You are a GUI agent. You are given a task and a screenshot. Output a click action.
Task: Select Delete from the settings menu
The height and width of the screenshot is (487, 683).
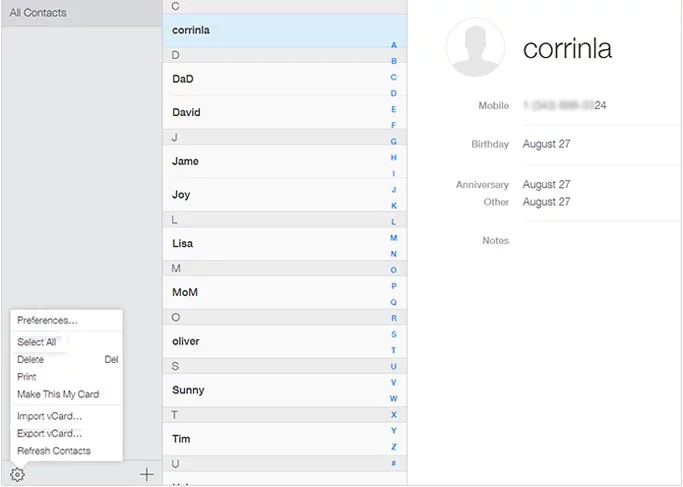click(x=31, y=359)
